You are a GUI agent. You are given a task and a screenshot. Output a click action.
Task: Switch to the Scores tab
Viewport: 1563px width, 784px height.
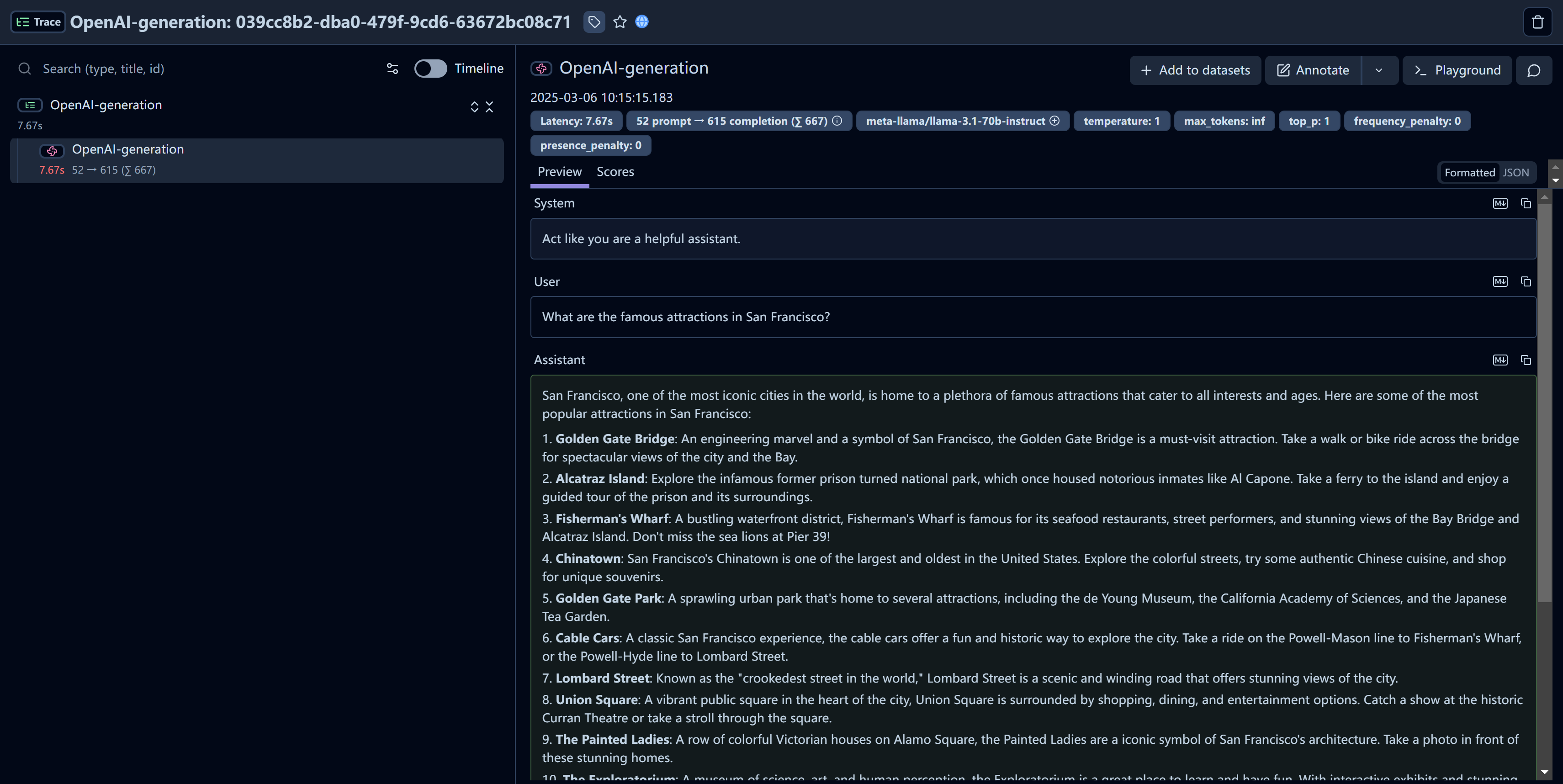(615, 172)
